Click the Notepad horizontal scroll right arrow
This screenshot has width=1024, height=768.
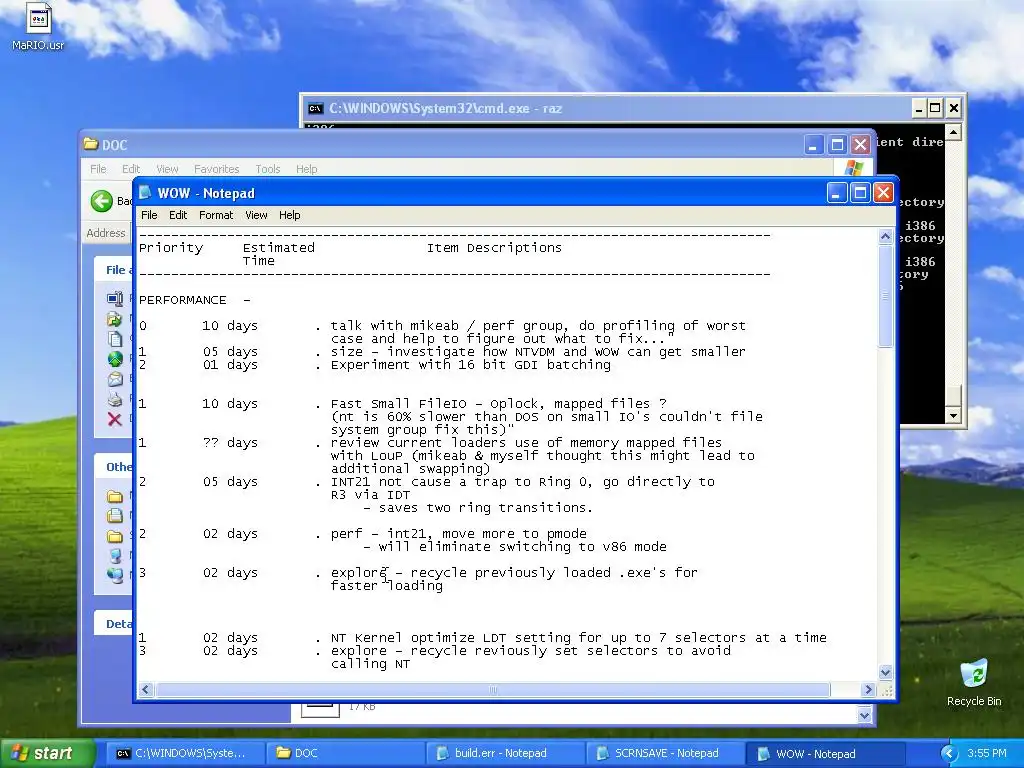[868, 690]
